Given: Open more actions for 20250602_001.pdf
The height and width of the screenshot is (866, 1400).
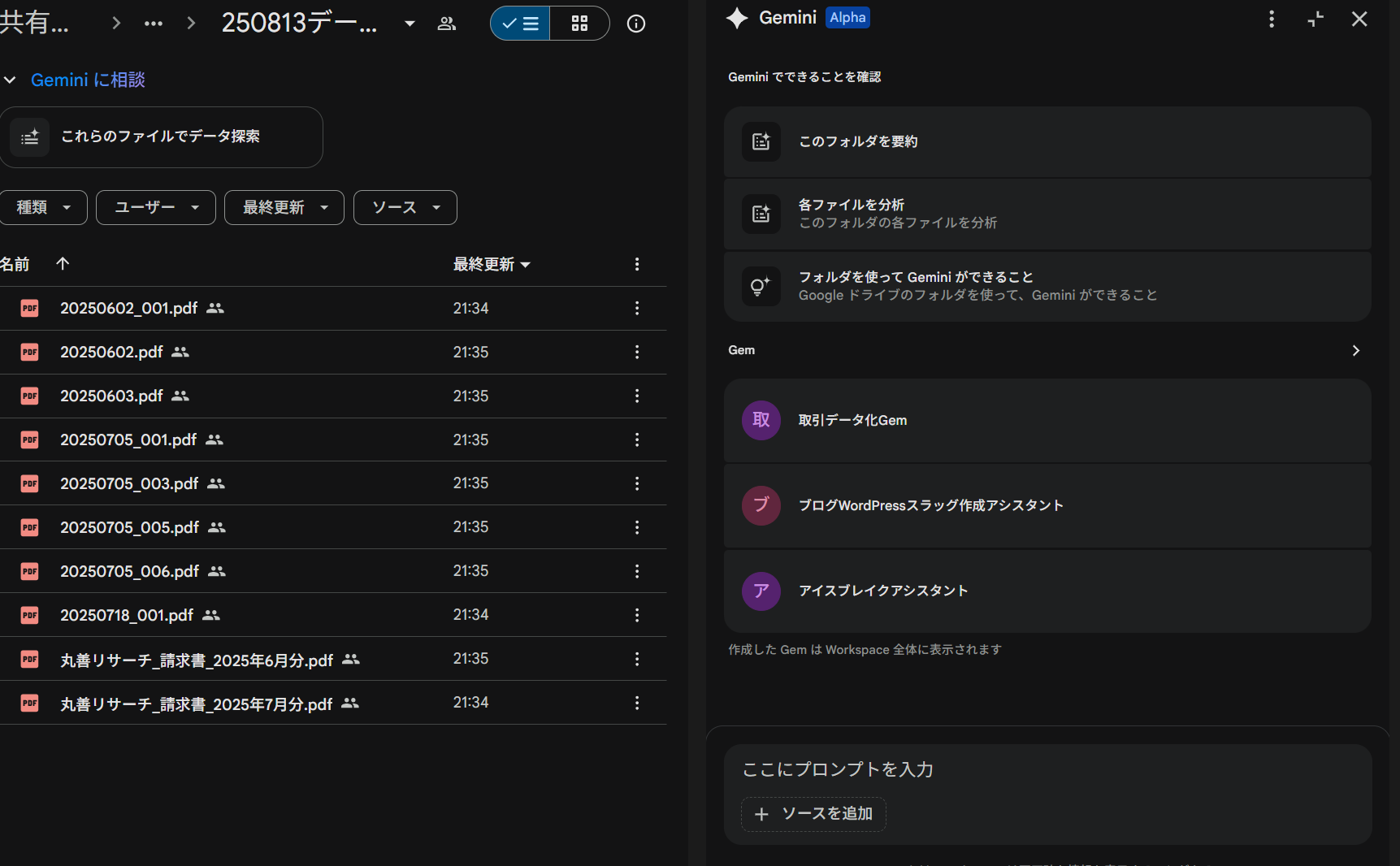Looking at the screenshot, I should (637, 308).
